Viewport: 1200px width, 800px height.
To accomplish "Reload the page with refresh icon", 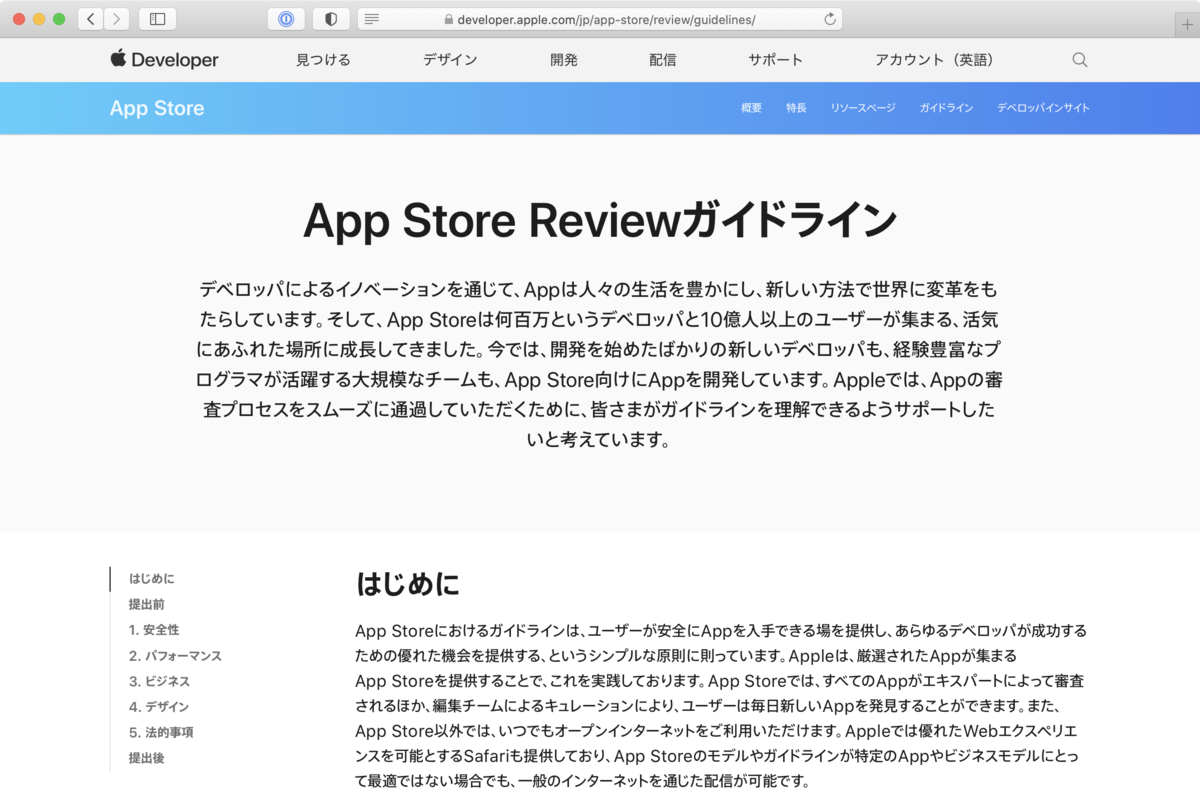I will 829,19.
